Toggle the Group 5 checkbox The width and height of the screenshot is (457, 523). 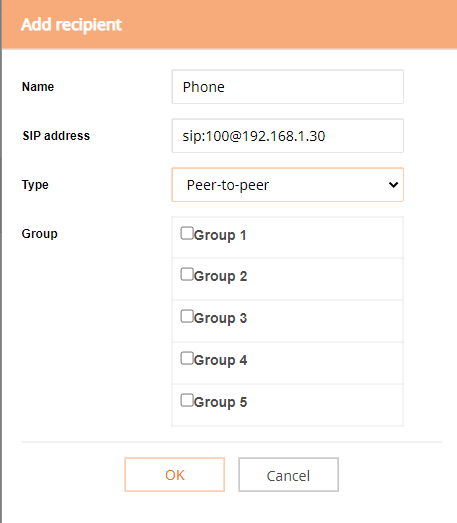coord(187,400)
